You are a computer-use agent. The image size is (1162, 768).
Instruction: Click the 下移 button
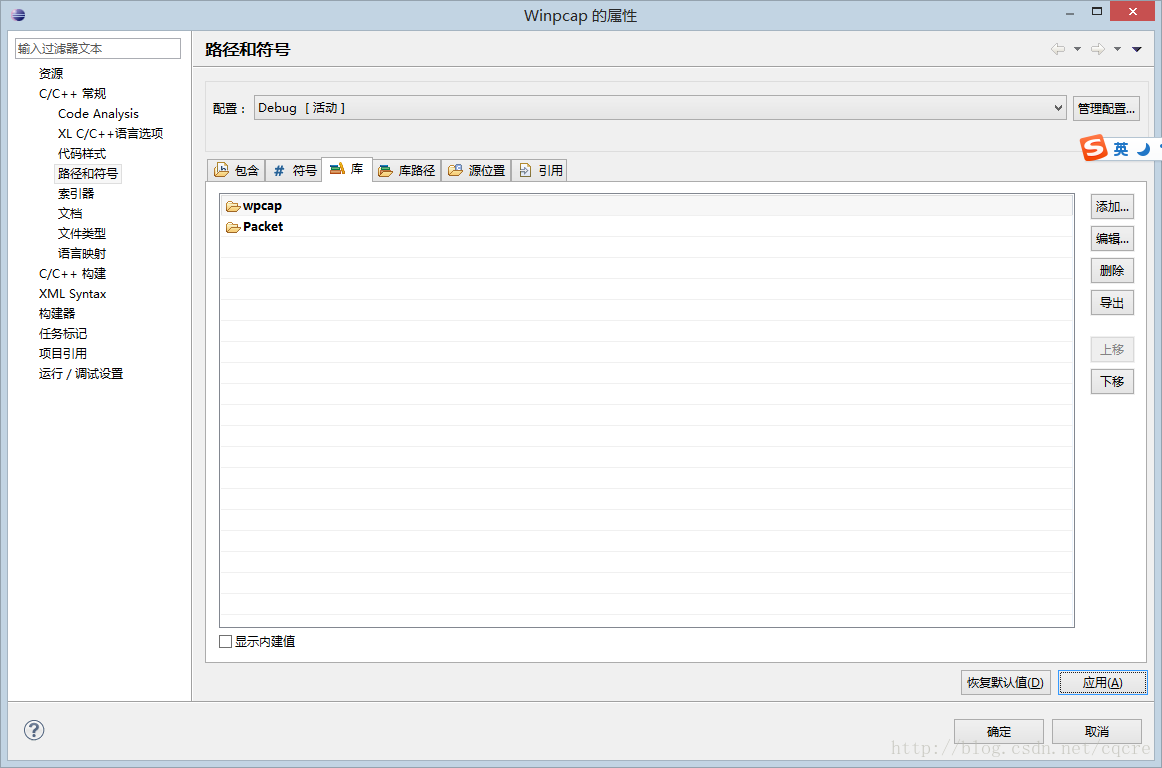click(x=1112, y=381)
